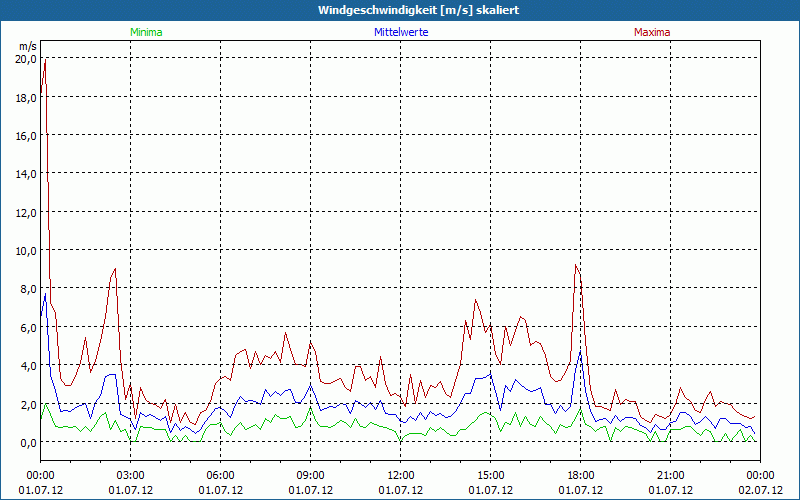Click the Mittelwerte legend label

401,32
